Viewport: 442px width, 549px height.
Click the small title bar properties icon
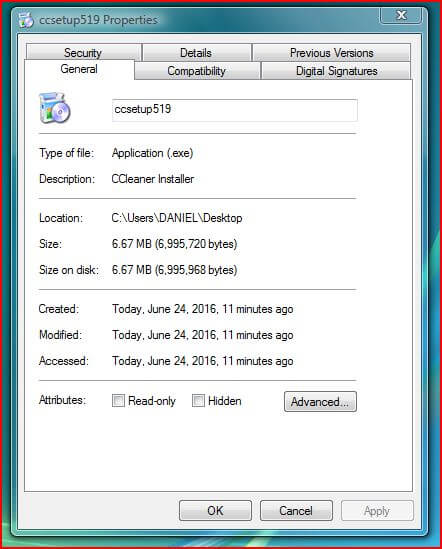click(26, 20)
